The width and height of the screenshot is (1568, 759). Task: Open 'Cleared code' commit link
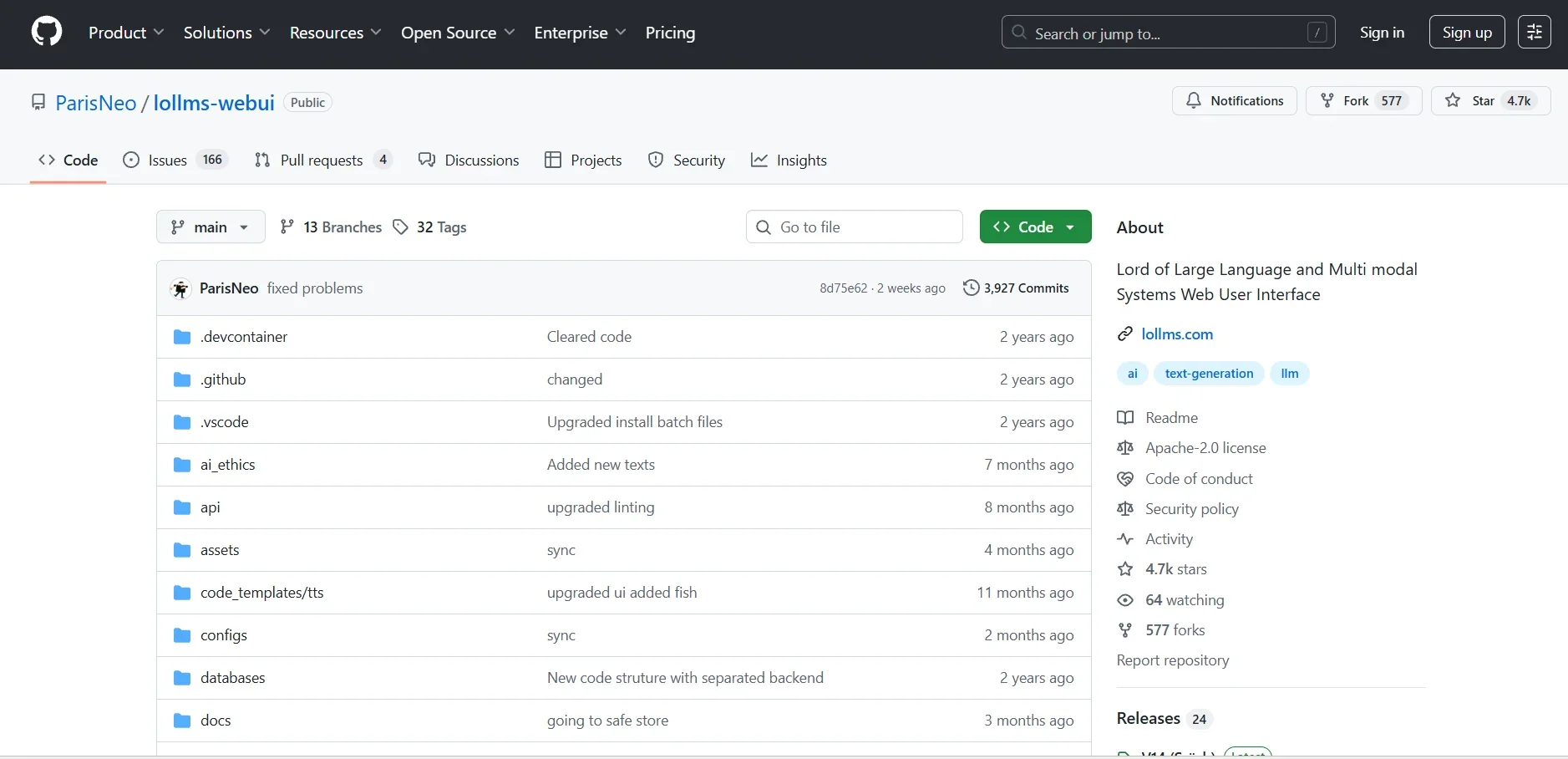click(589, 337)
